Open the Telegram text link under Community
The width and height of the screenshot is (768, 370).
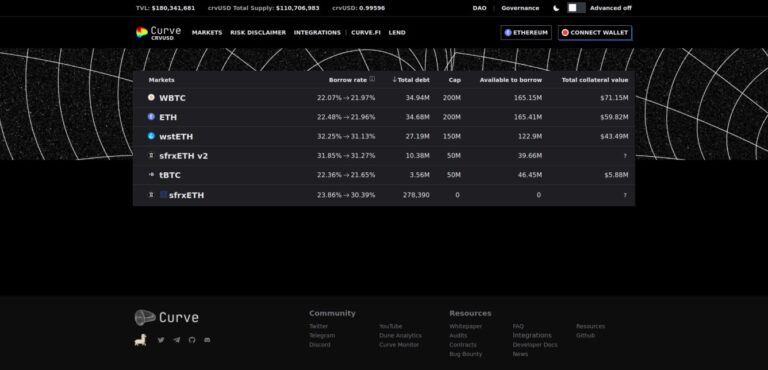point(322,335)
